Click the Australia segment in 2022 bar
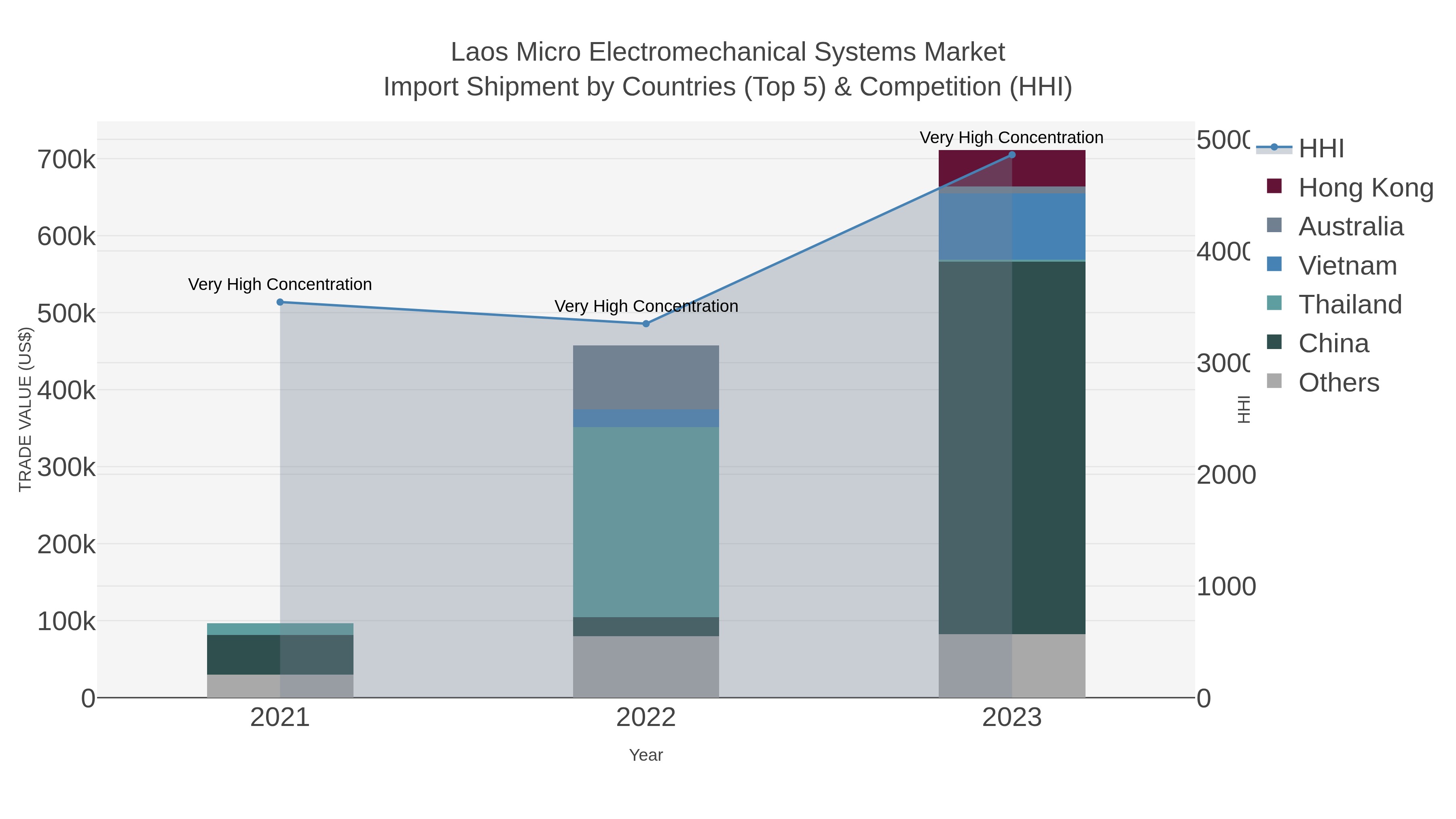Image resolution: width=1456 pixels, height=819 pixels. coord(646,378)
